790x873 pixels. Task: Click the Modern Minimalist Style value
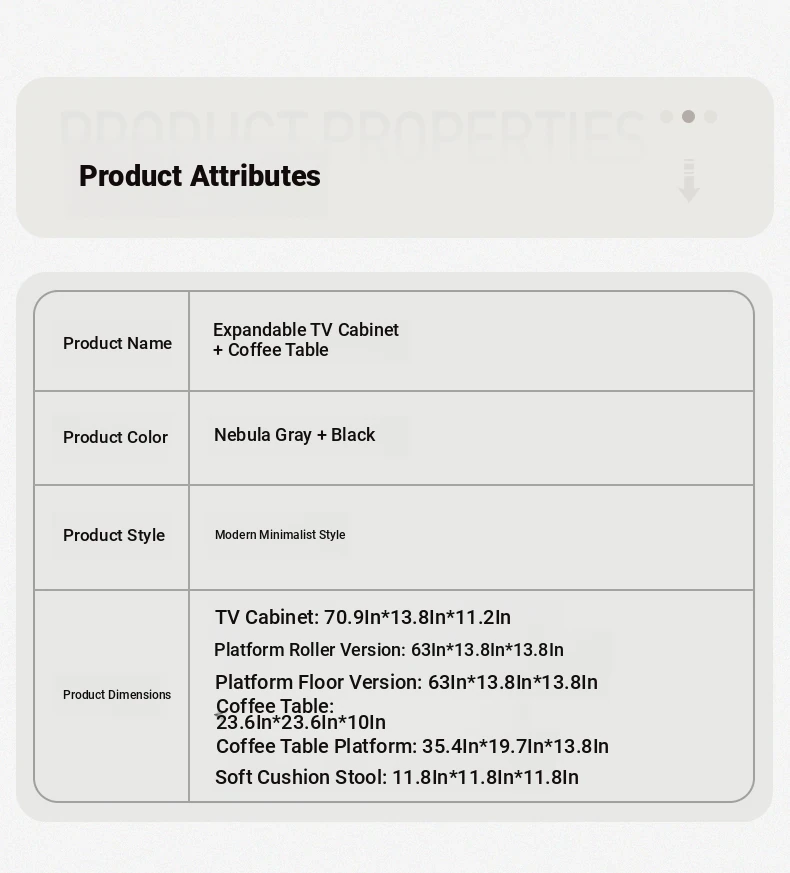click(280, 534)
